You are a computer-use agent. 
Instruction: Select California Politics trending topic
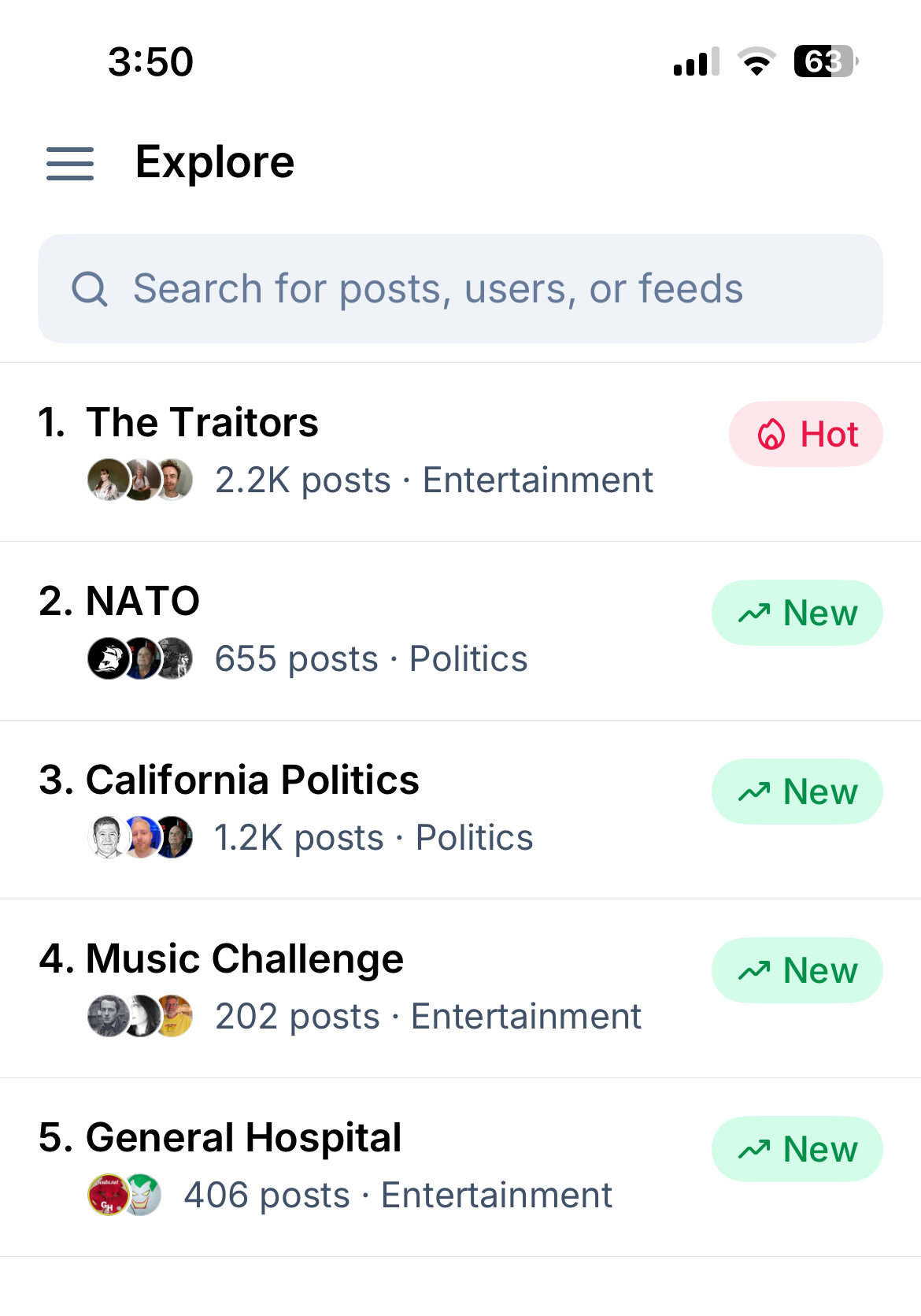[x=252, y=780]
